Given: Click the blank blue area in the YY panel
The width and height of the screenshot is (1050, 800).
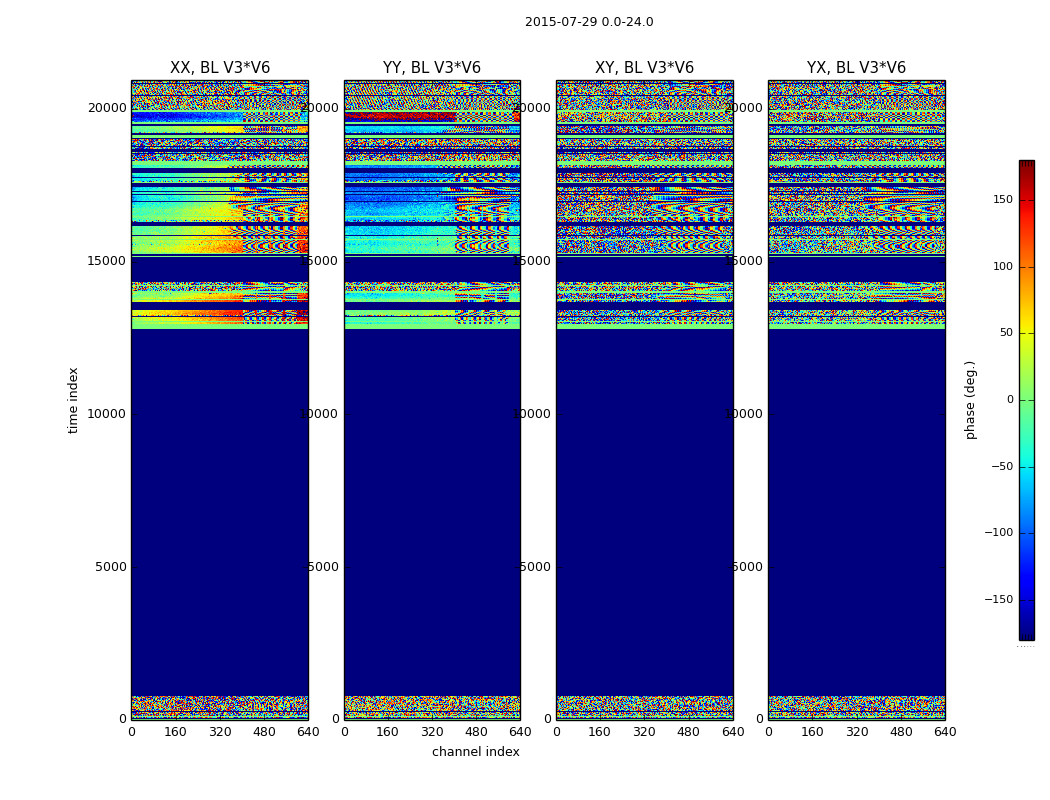Looking at the screenshot, I should tap(431, 500).
